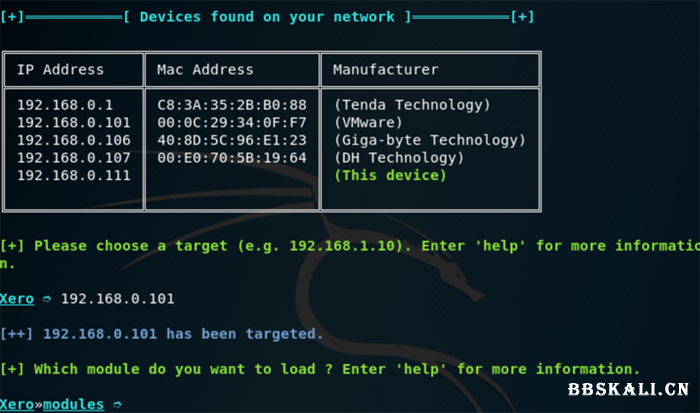Click the Tenda Technology manufacturer entry

click(412, 105)
